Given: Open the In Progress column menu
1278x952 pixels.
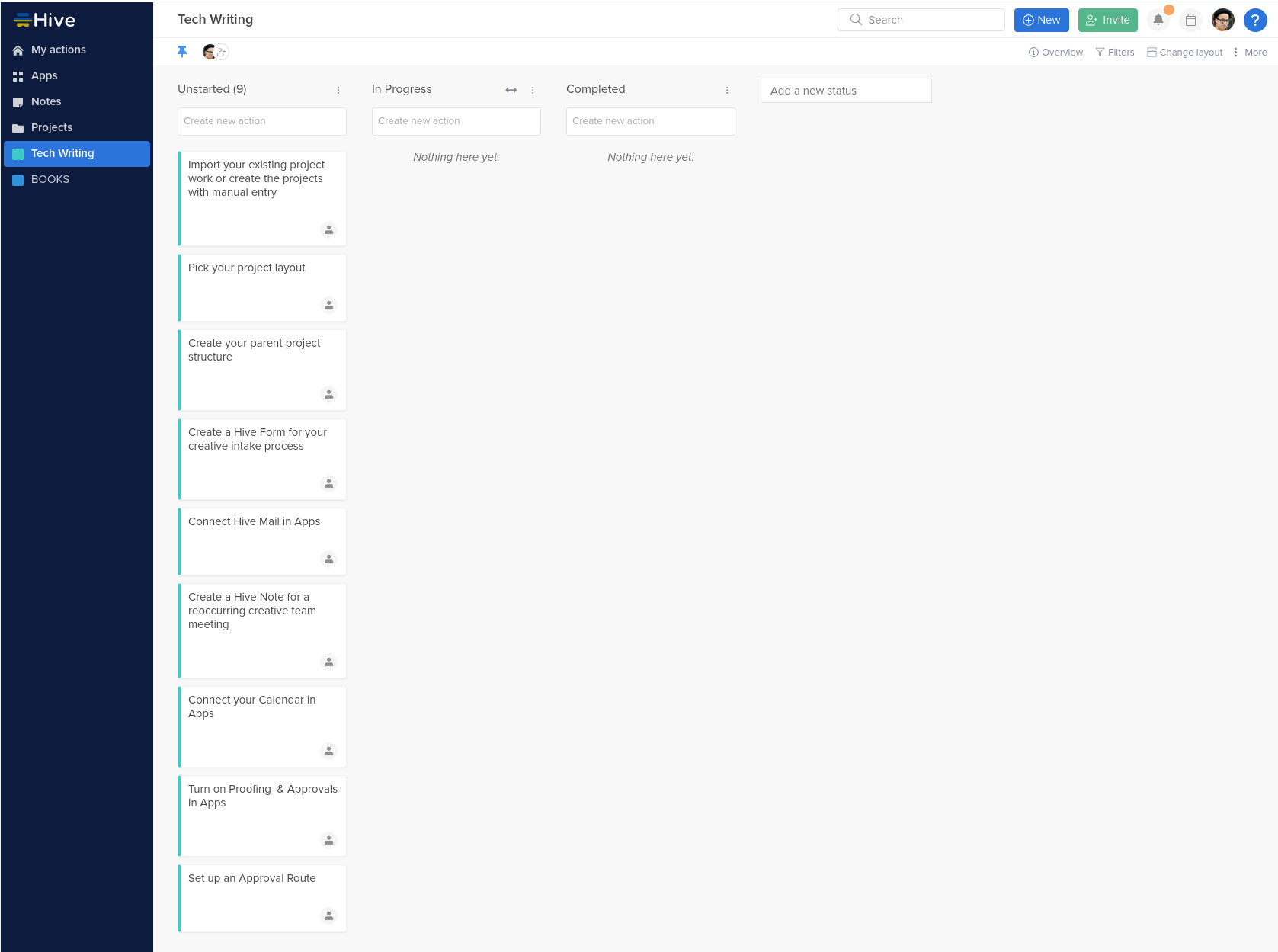Looking at the screenshot, I should (x=532, y=90).
